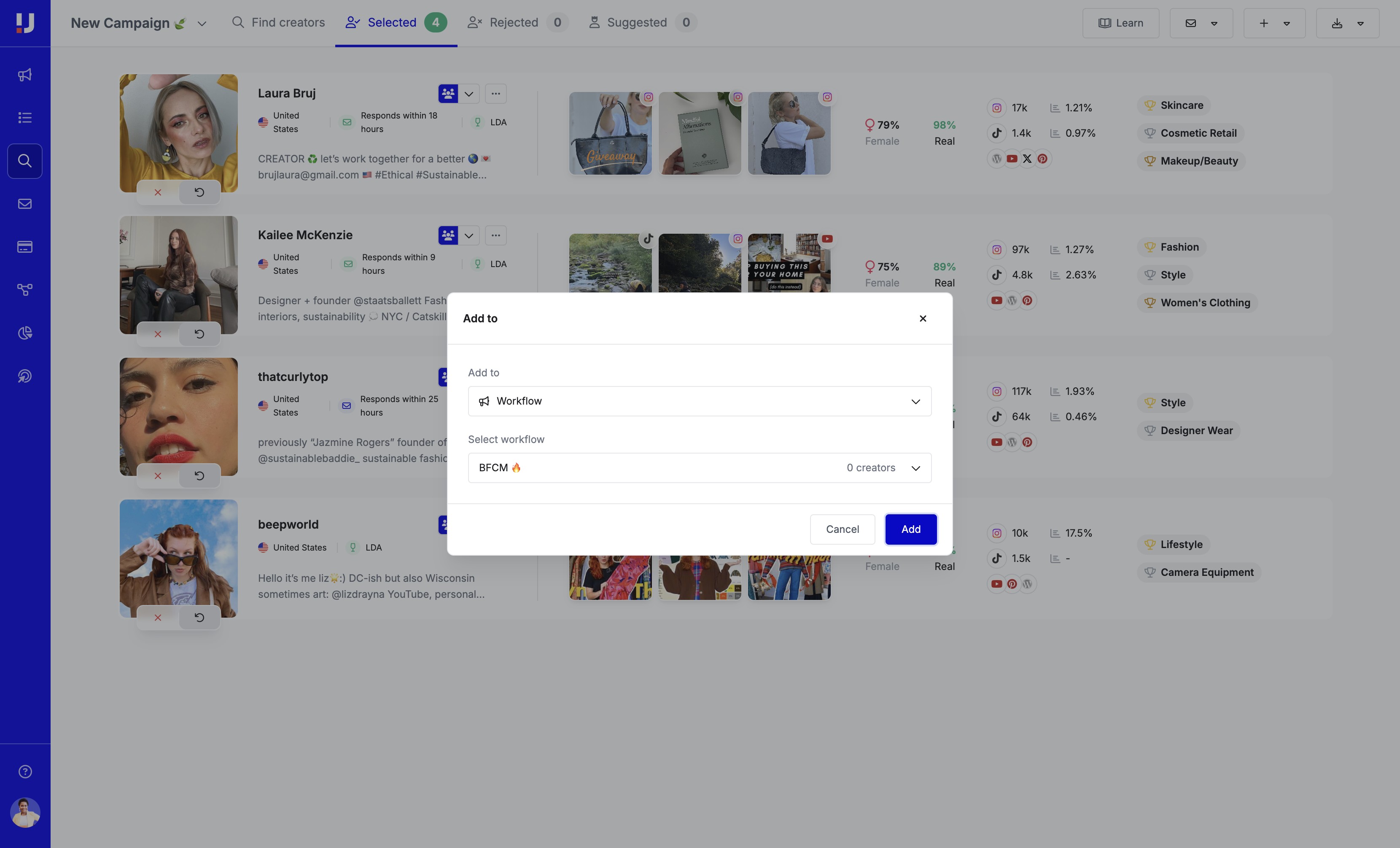Open Laura Bruj's Giveaway bag post thumbnail

tap(610, 134)
